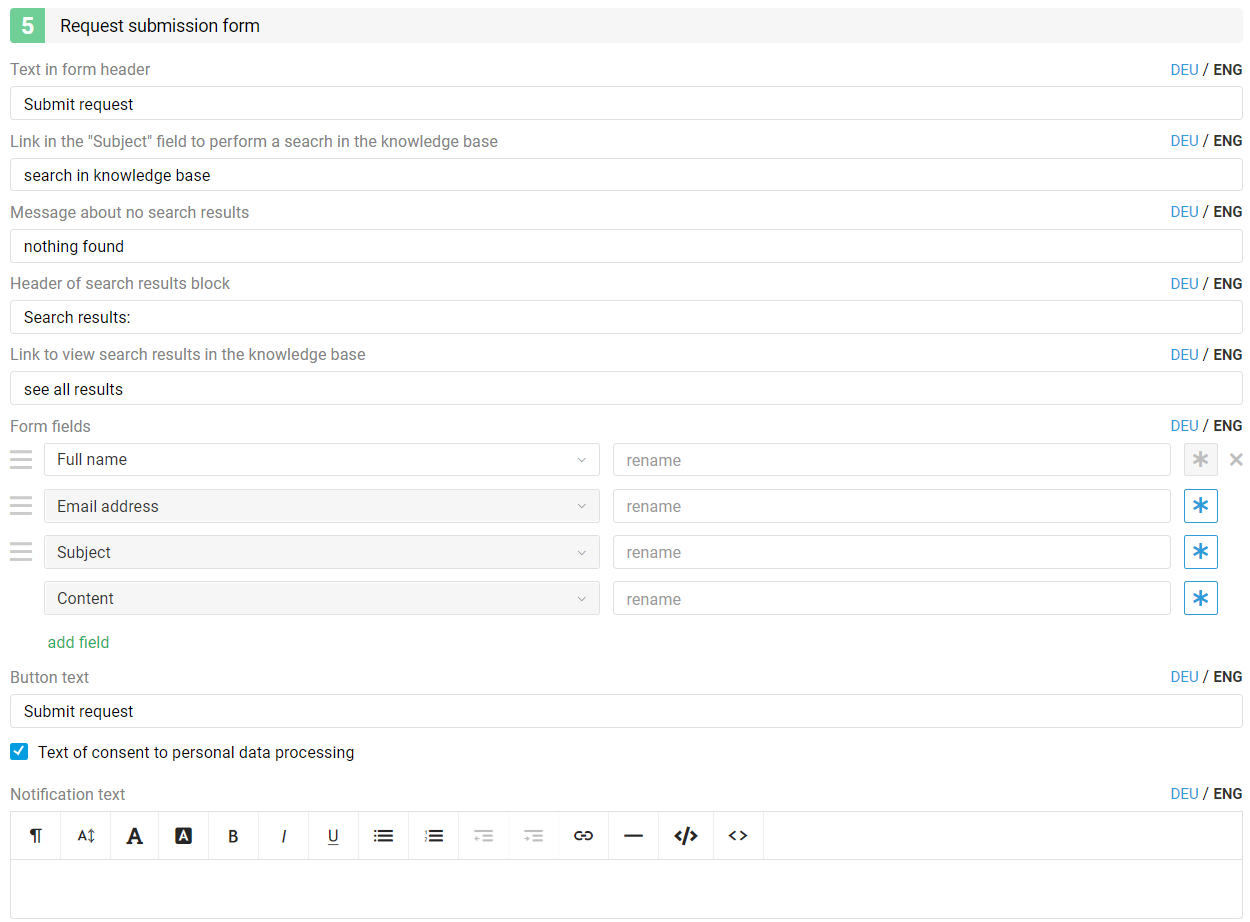Insert a bulleted list

(x=383, y=836)
